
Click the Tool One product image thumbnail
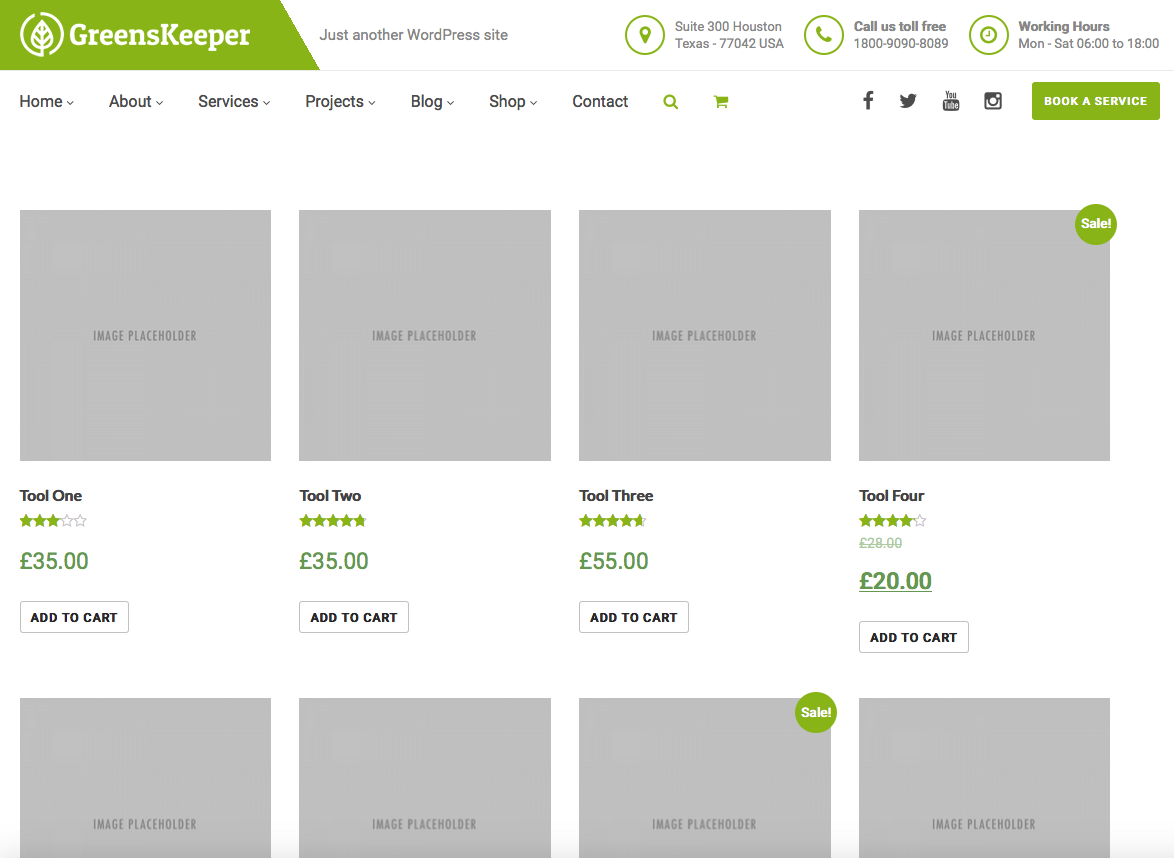(145, 335)
